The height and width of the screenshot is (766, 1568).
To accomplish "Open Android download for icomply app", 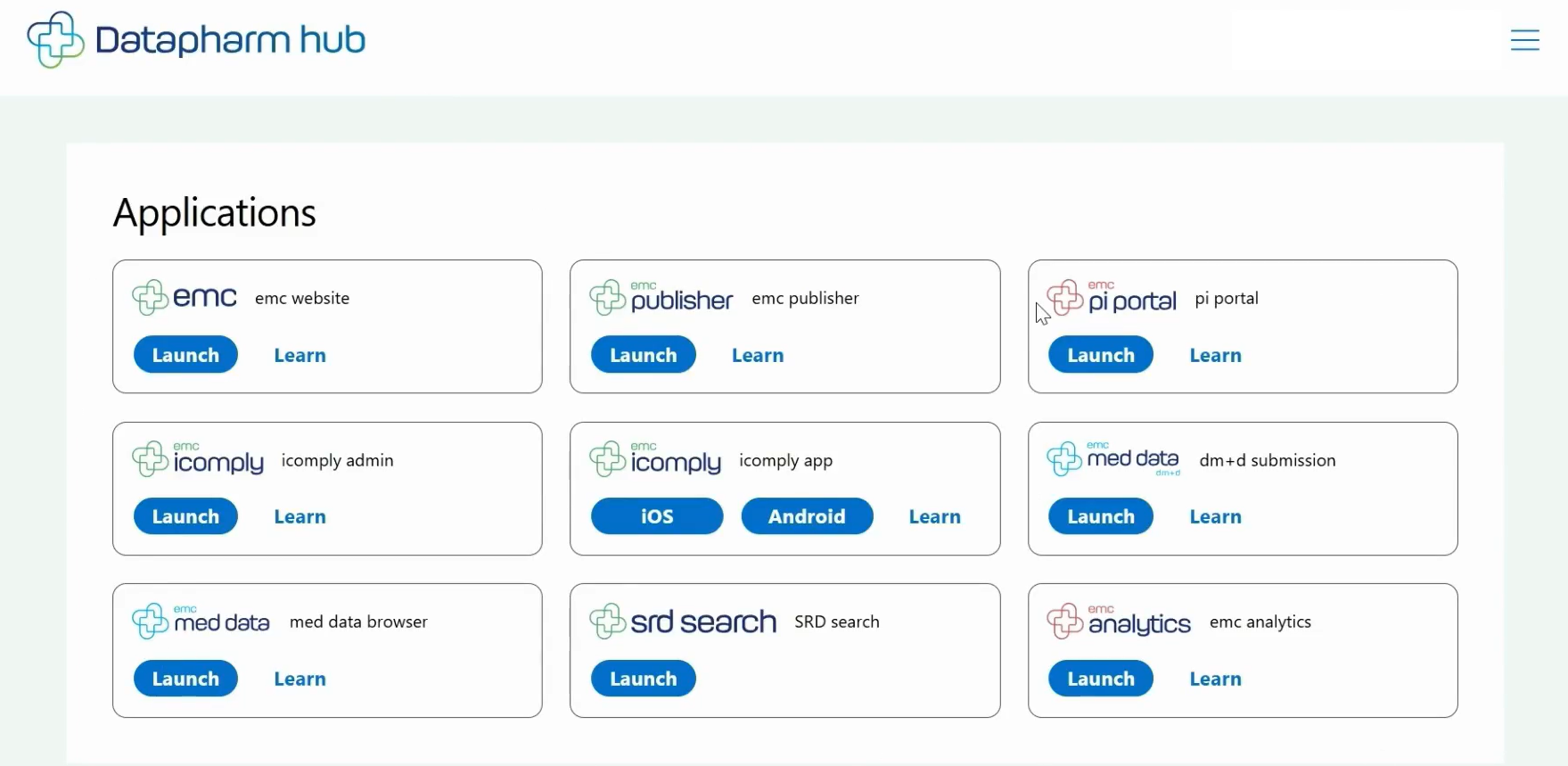I will [807, 516].
